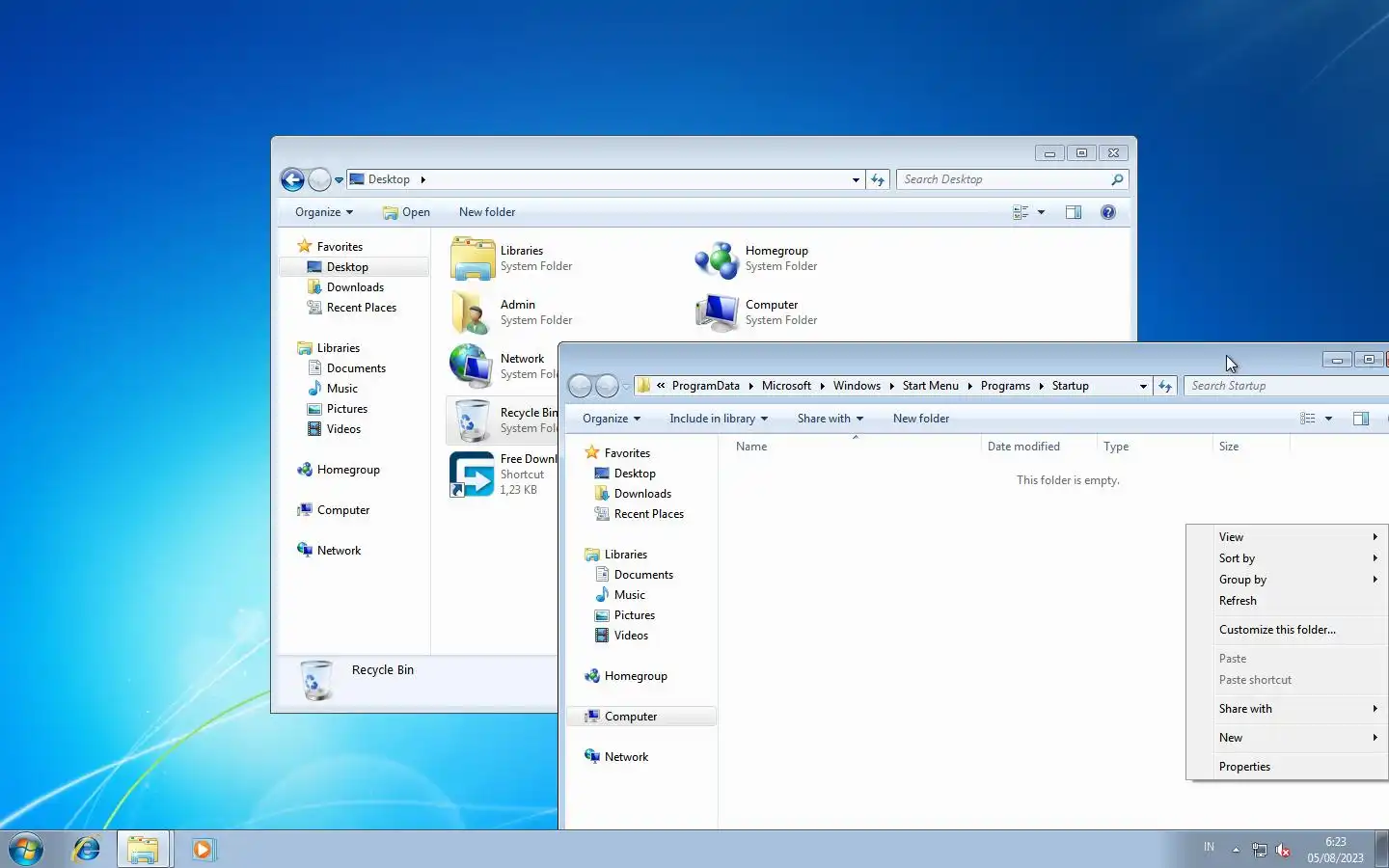
Task: Click the refresh icon beside Startup address bar
Action: pos(1165,386)
